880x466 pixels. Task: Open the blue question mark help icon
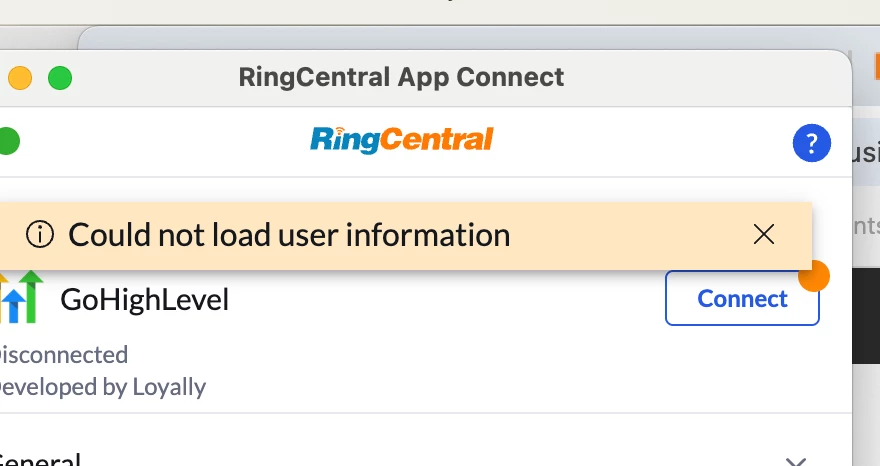tap(812, 143)
